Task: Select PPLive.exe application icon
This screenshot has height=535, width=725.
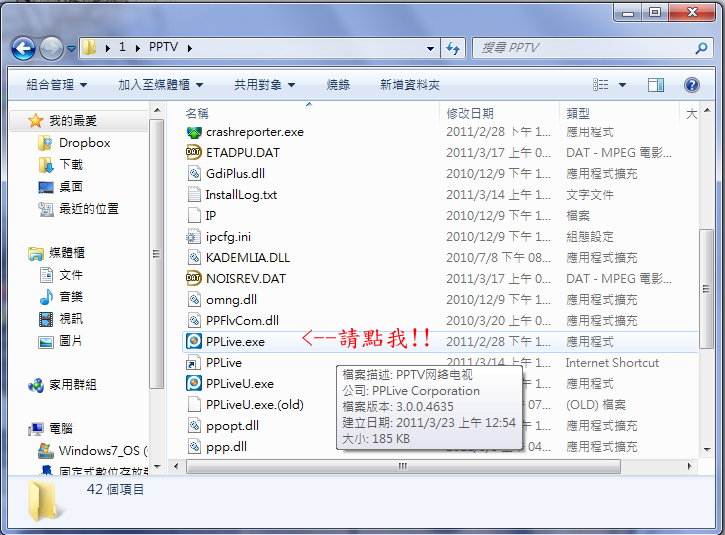Action: tap(194, 342)
